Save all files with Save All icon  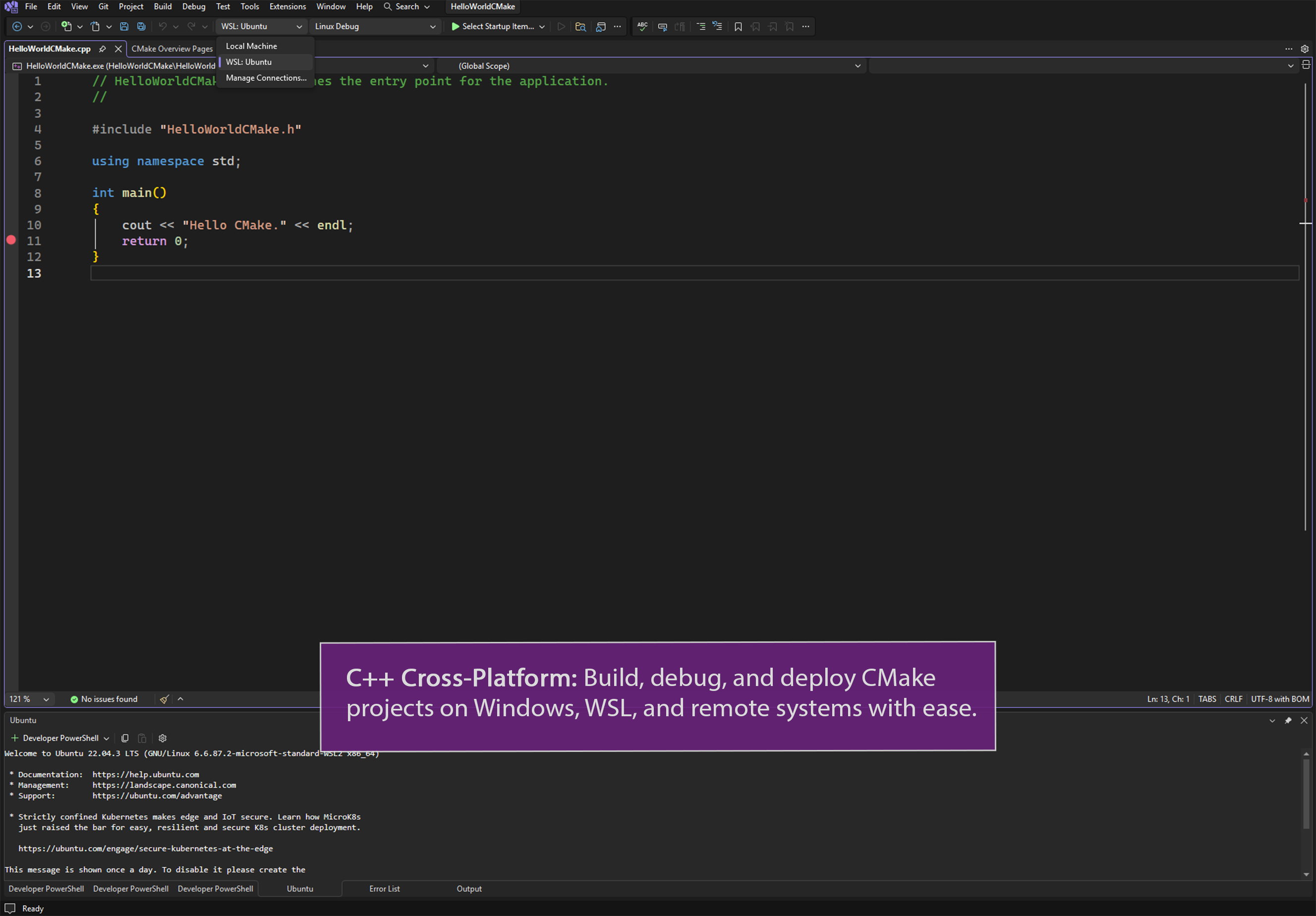141,26
